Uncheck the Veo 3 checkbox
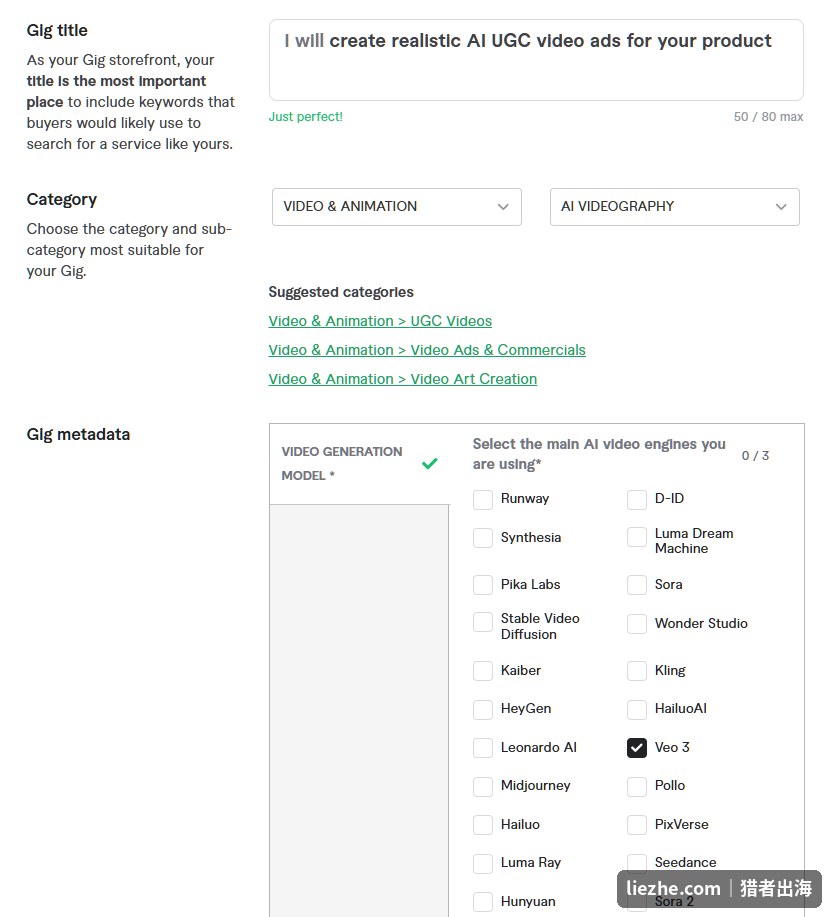 pos(637,747)
